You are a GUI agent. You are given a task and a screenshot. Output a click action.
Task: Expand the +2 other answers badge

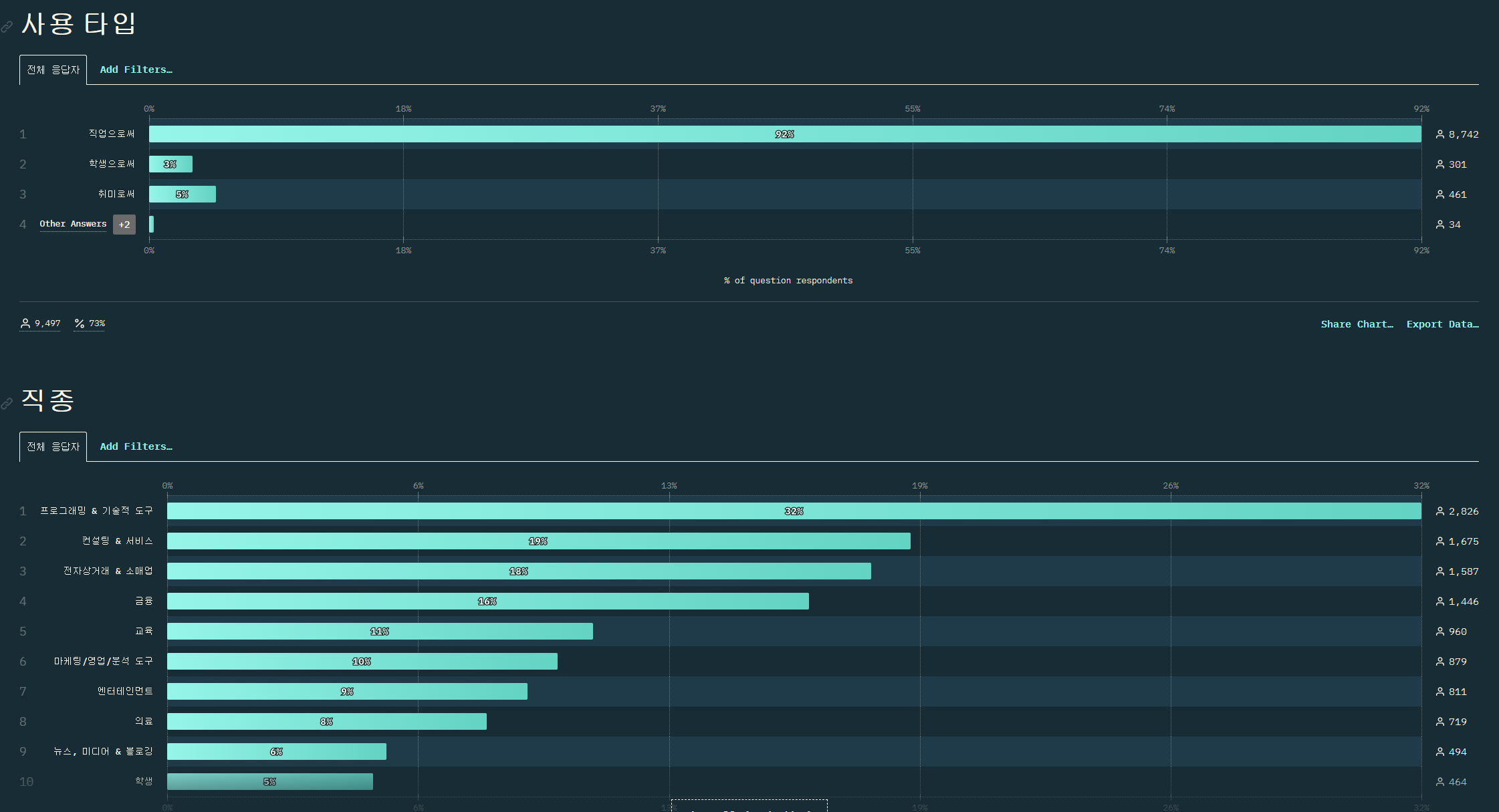click(124, 225)
